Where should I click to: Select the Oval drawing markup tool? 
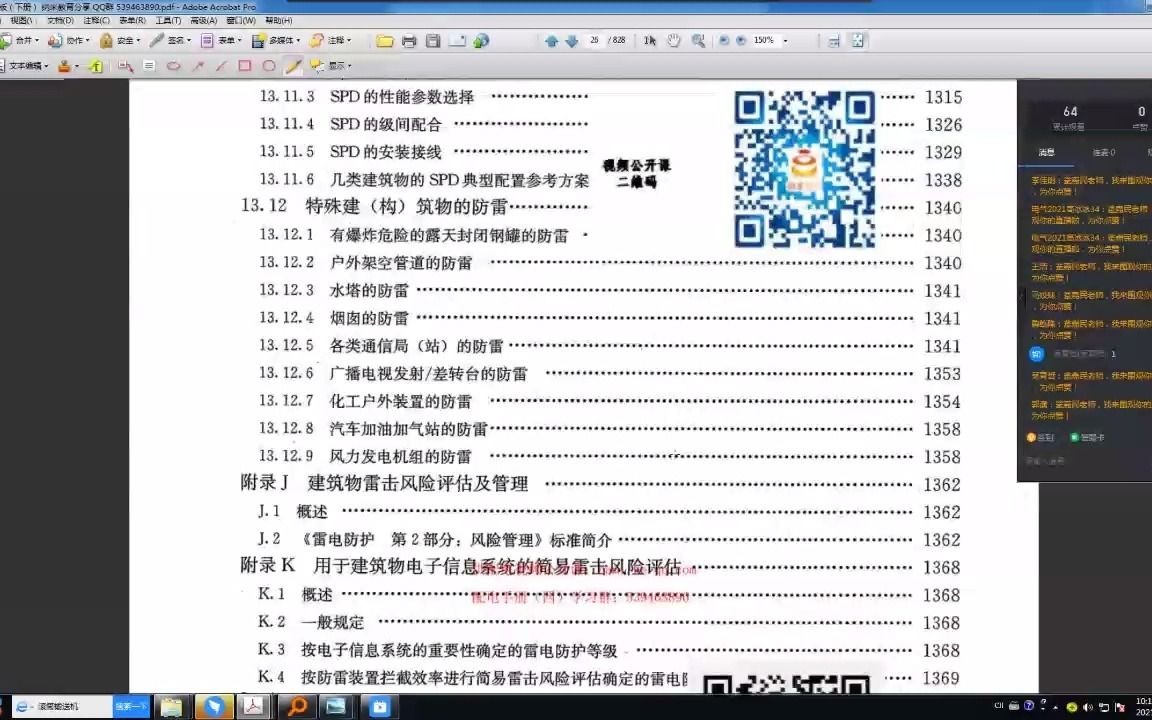click(x=269, y=65)
